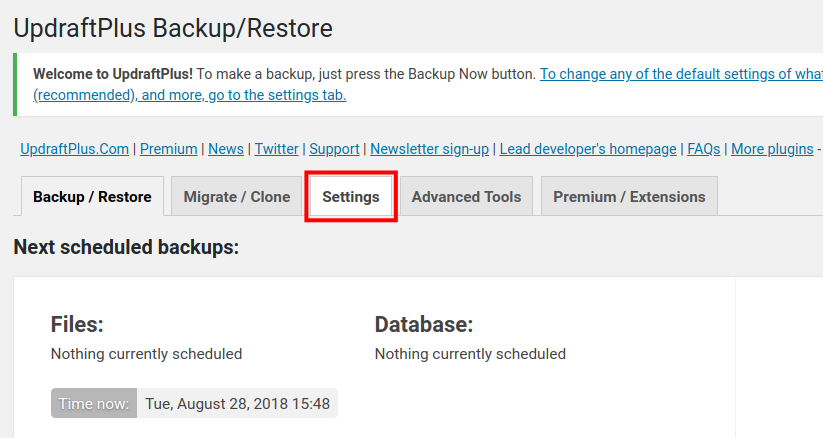Click the 'Database:' heading
823x438 pixels.
(423, 324)
